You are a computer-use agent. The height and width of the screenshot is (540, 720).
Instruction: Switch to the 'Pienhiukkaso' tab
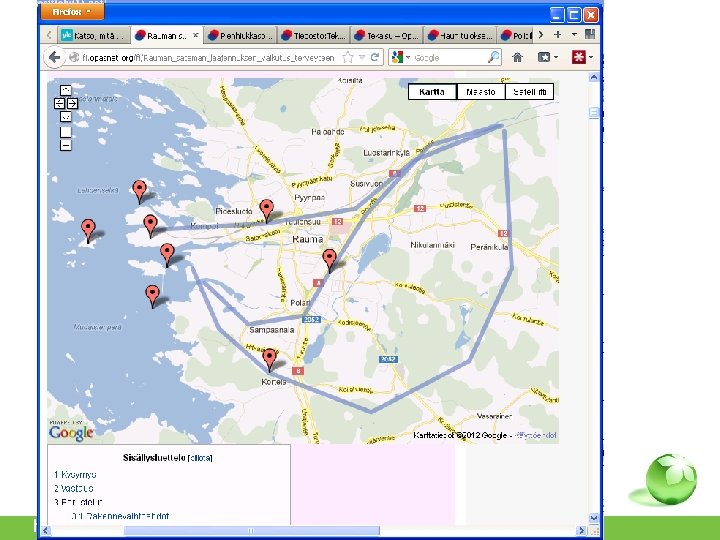click(x=240, y=35)
